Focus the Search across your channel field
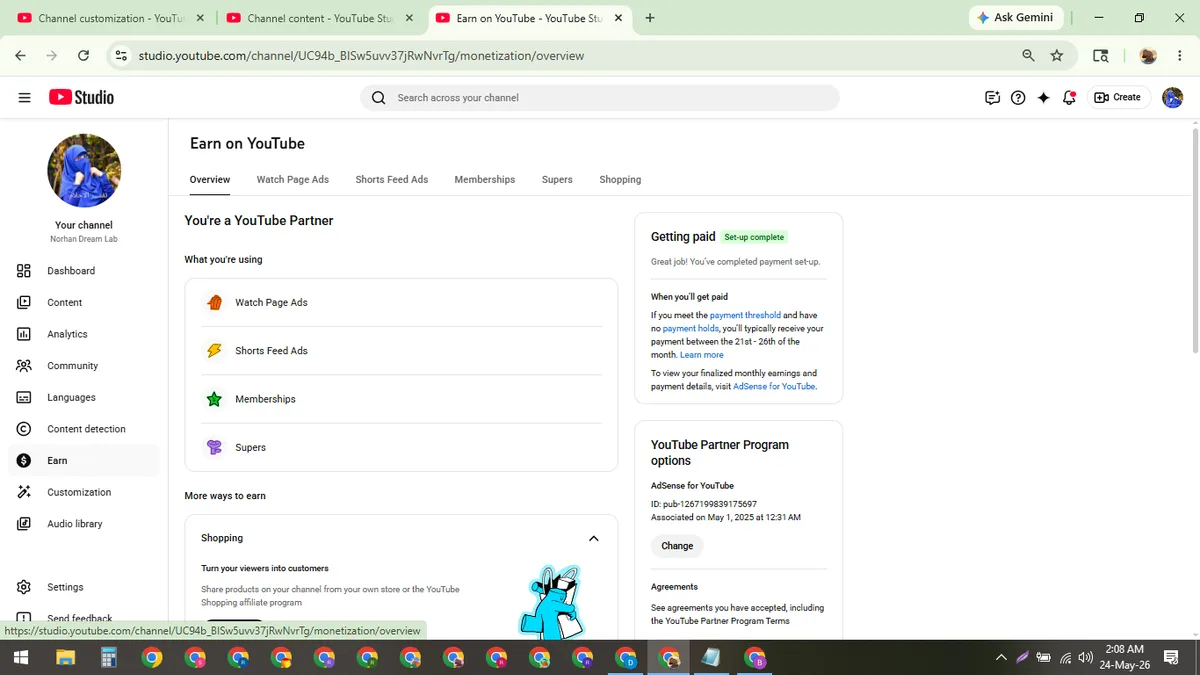The image size is (1200, 675). coord(600,97)
